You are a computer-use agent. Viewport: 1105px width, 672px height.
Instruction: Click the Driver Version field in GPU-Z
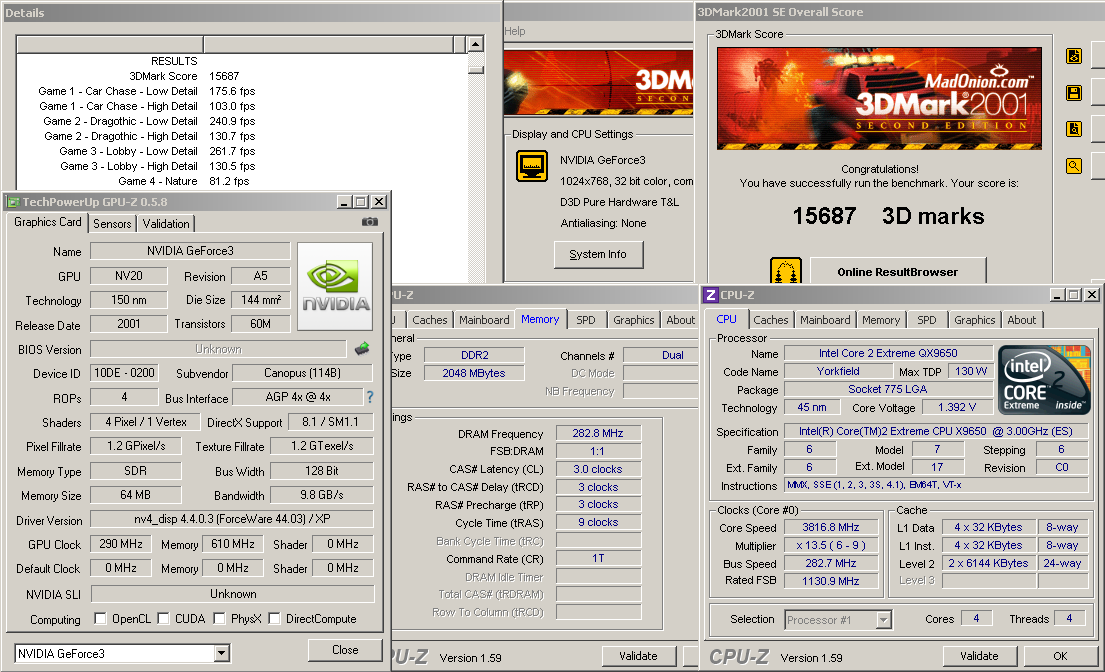pyautogui.click(x=232, y=519)
